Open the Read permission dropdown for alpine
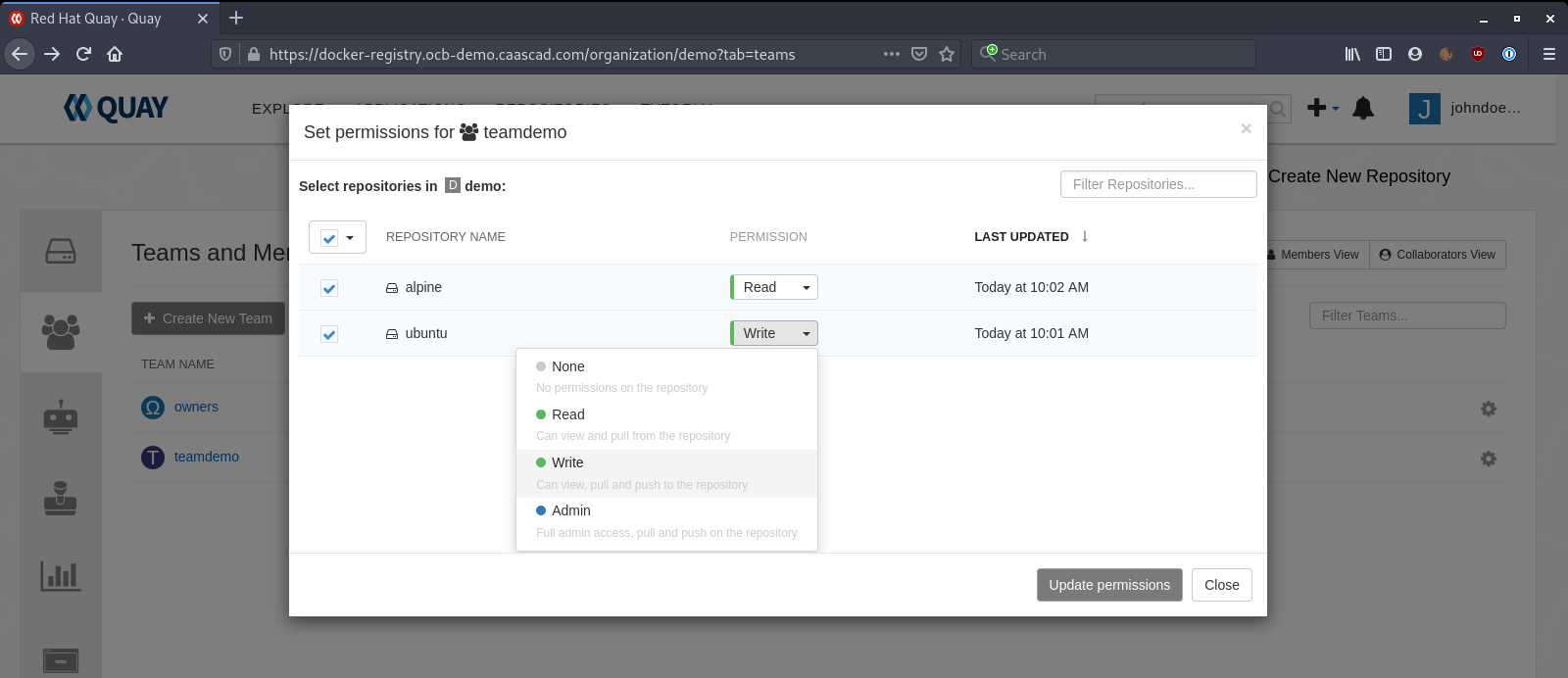This screenshot has width=1568, height=678. click(774, 287)
